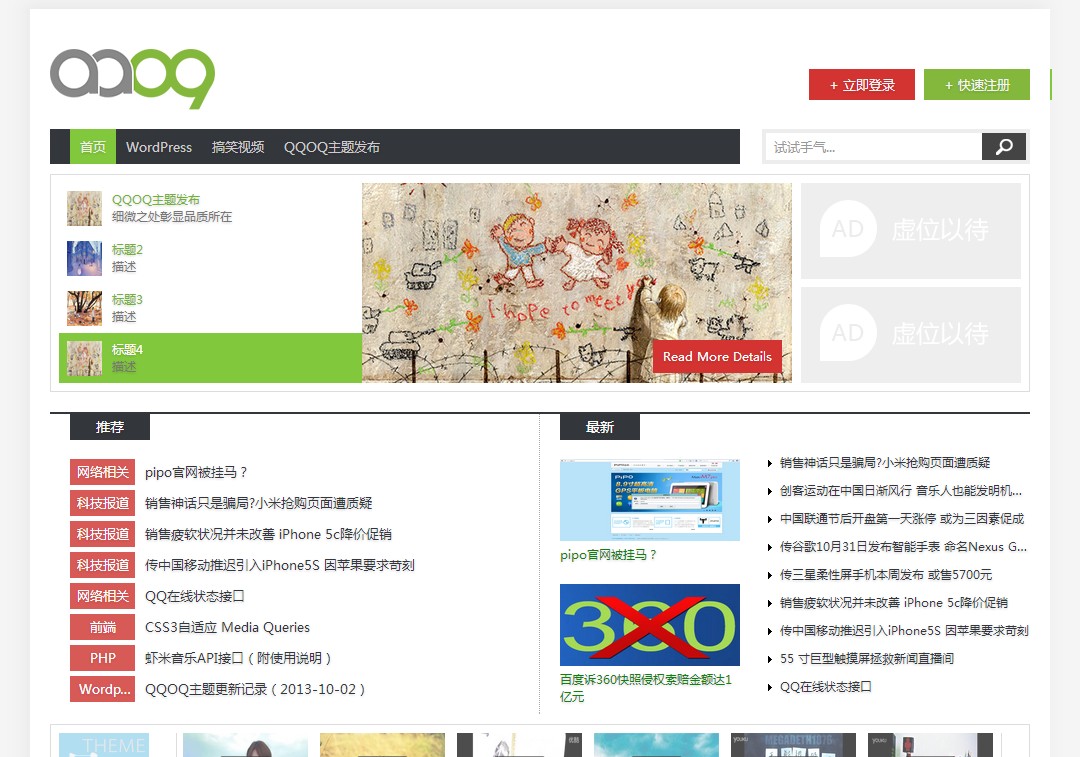
Task: Go to the 首页 nav tab
Action: click(x=93, y=147)
